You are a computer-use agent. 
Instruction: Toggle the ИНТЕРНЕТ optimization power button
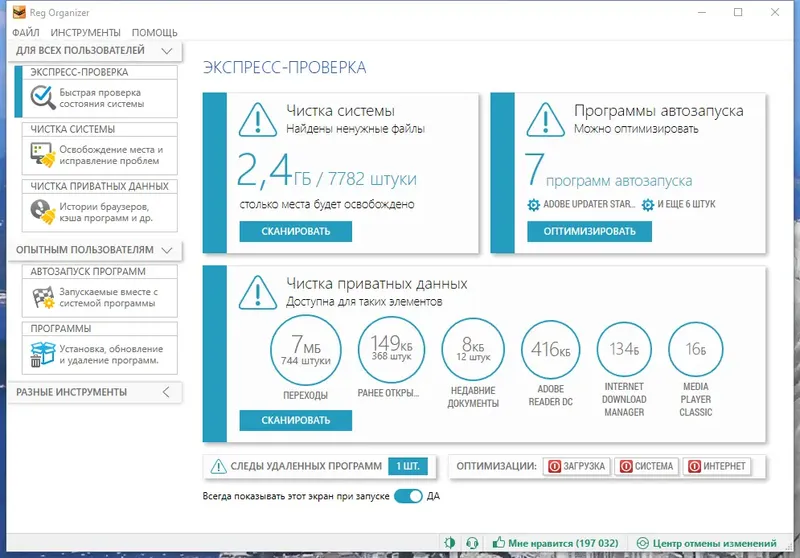click(x=717, y=466)
